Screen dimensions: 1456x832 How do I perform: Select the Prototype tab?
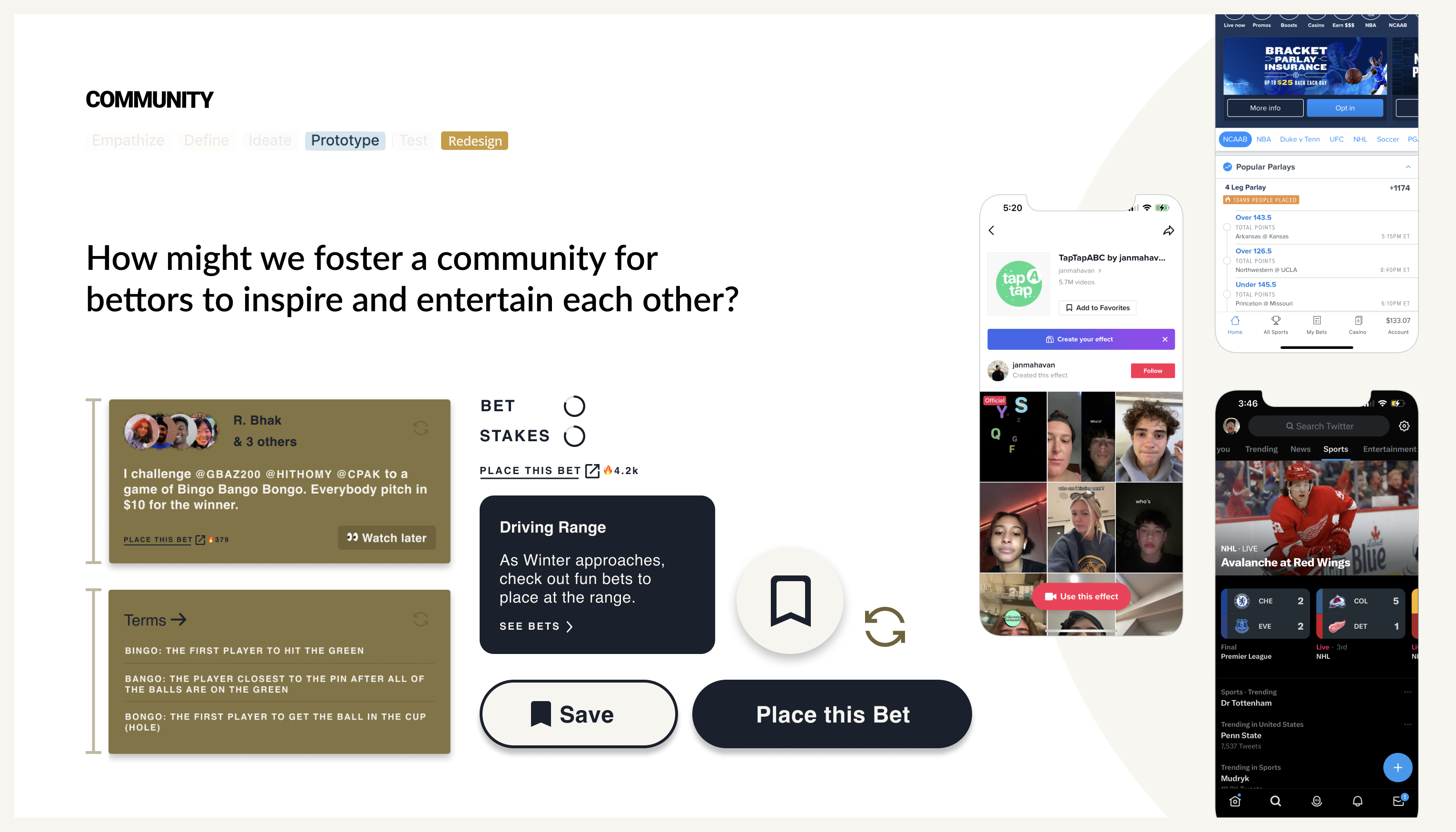(345, 140)
